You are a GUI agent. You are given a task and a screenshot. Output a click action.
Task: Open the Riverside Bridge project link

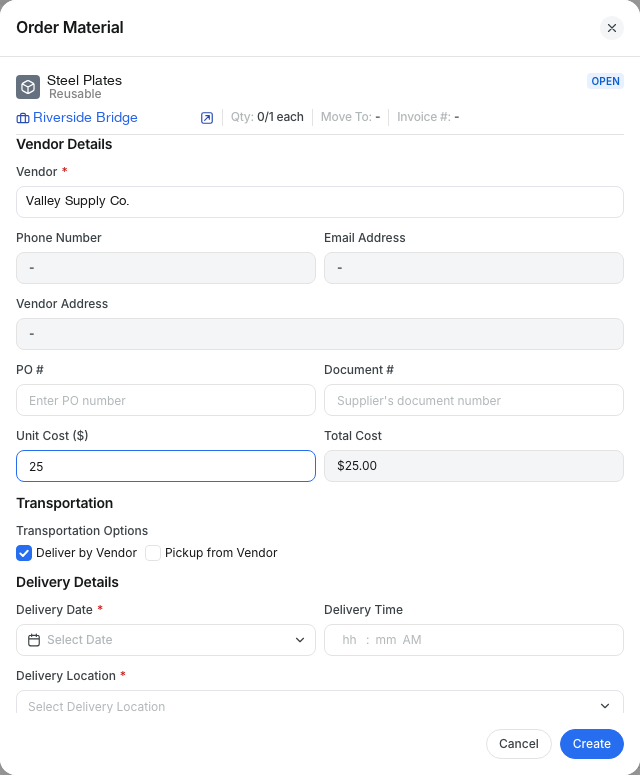coord(85,118)
